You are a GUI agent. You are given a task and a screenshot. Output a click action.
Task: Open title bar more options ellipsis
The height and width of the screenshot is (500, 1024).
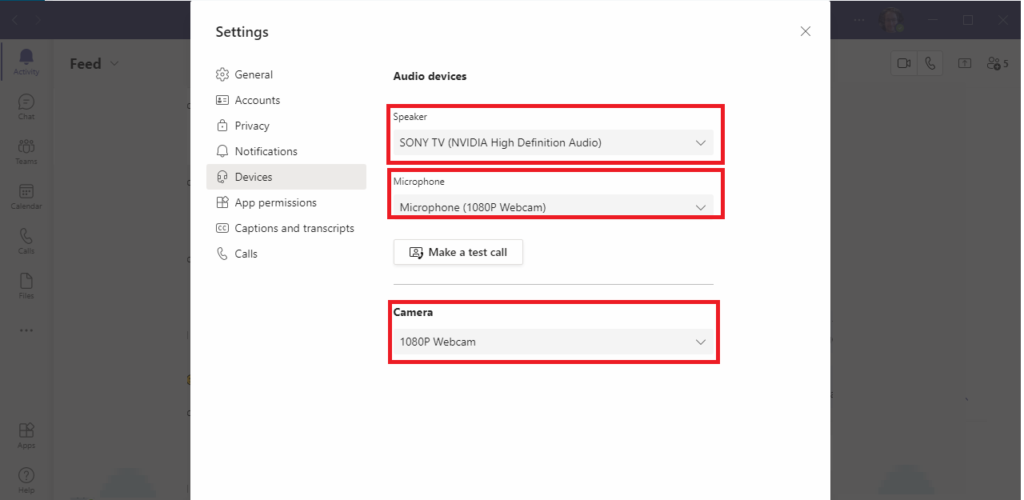(859, 20)
